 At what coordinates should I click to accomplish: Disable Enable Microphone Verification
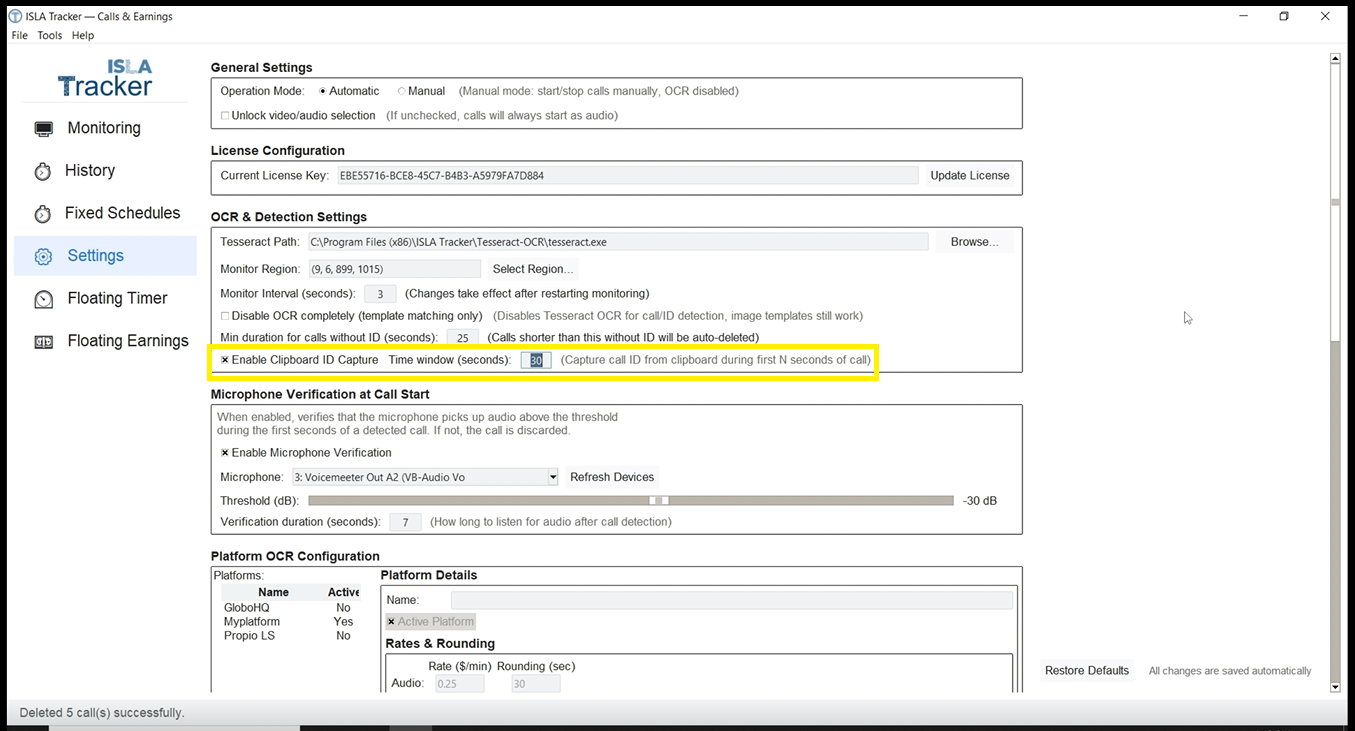tap(223, 452)
